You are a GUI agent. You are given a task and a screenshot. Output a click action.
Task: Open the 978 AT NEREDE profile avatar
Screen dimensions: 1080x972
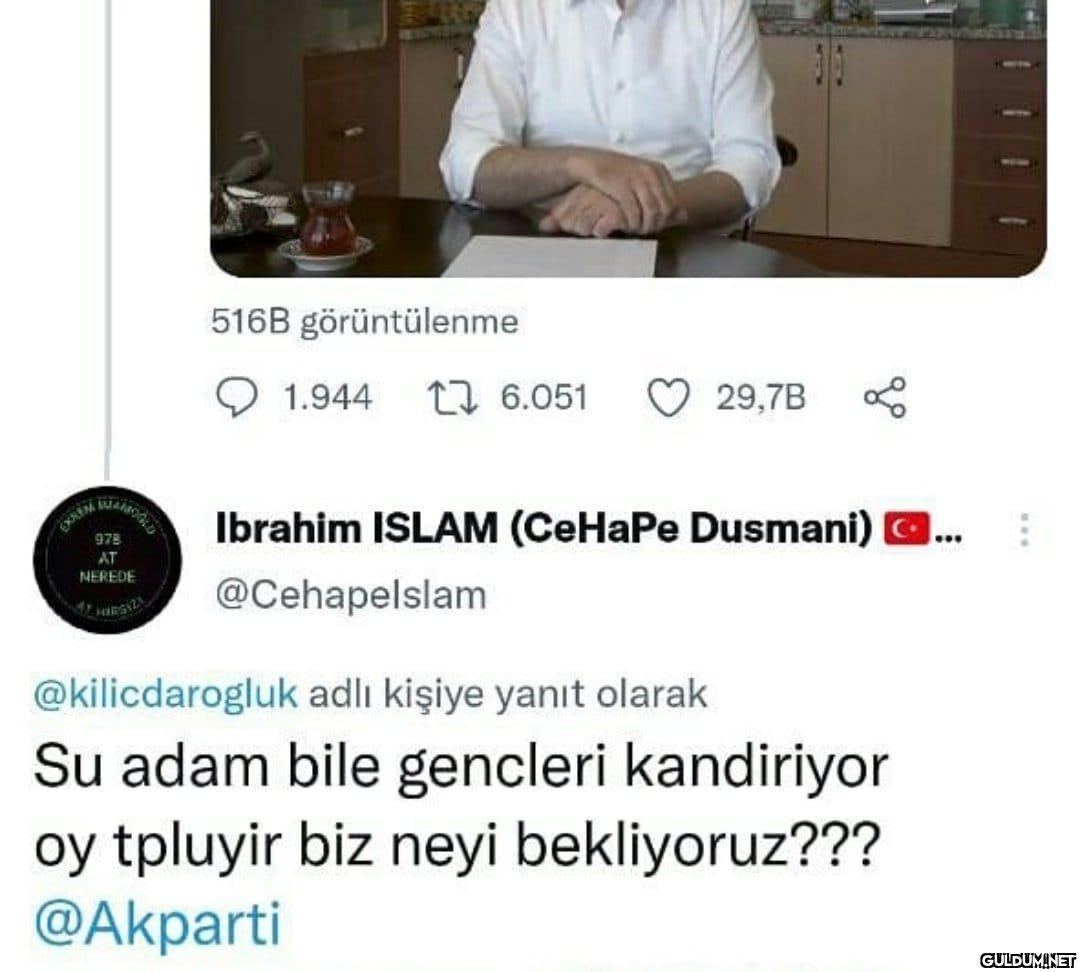(107, 558)
